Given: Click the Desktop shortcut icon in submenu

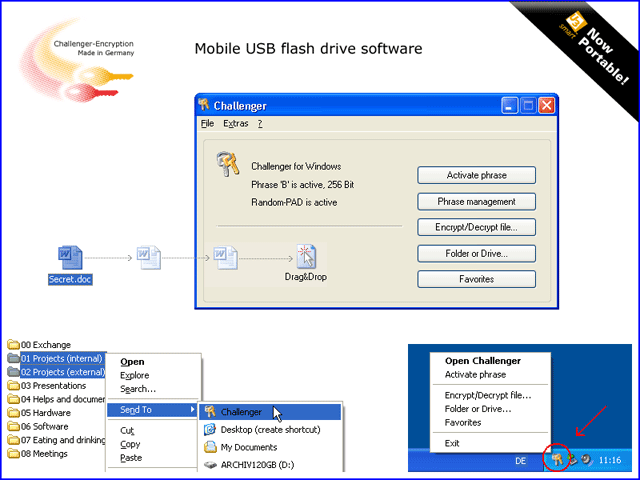Looking at the screenshot, I should coord(210,429).
